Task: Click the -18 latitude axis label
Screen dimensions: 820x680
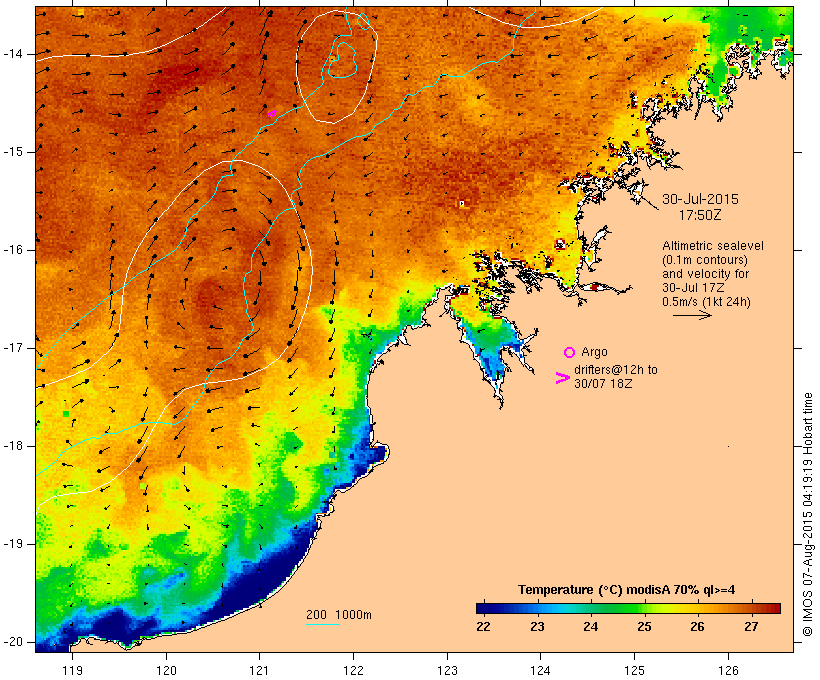Action: pyautogui.click(x=13, y=446)
